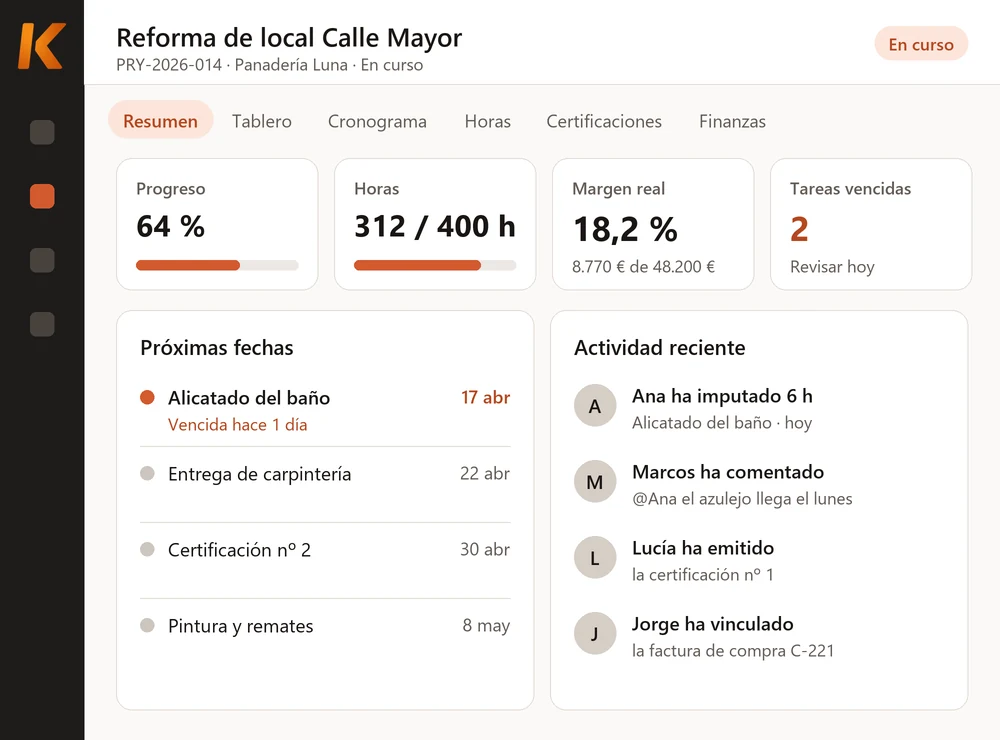Open the Tareas vencidas card
Screen dimensions: 1000x740
point(871,224)
